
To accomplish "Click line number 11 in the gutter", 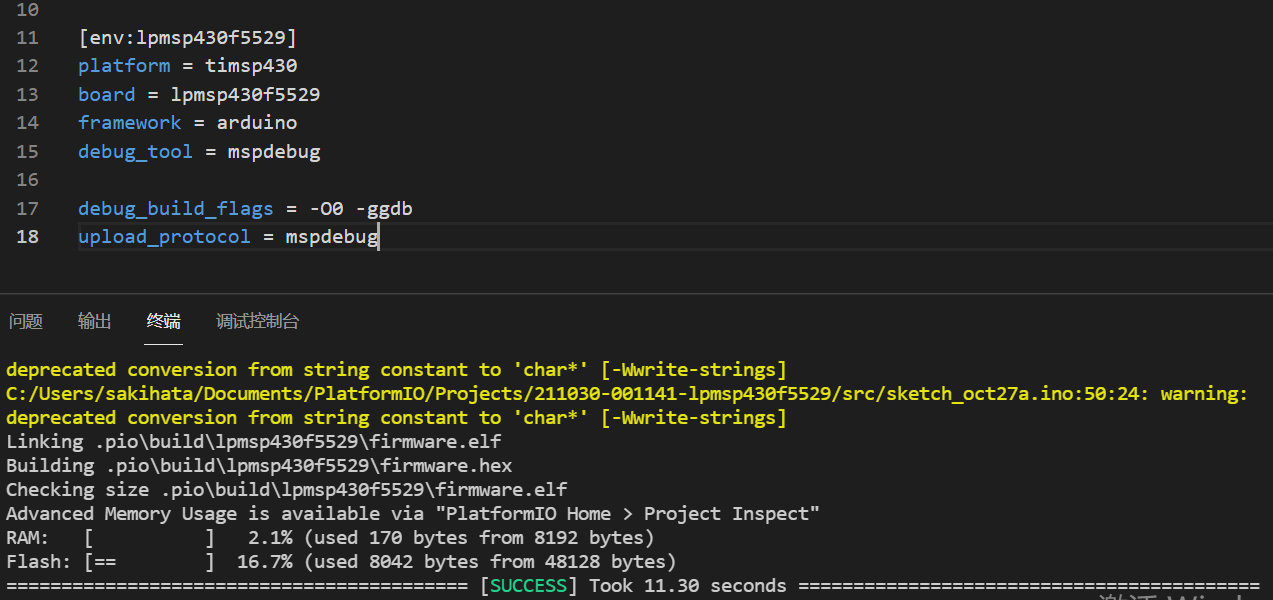I will tap(27, 38).
